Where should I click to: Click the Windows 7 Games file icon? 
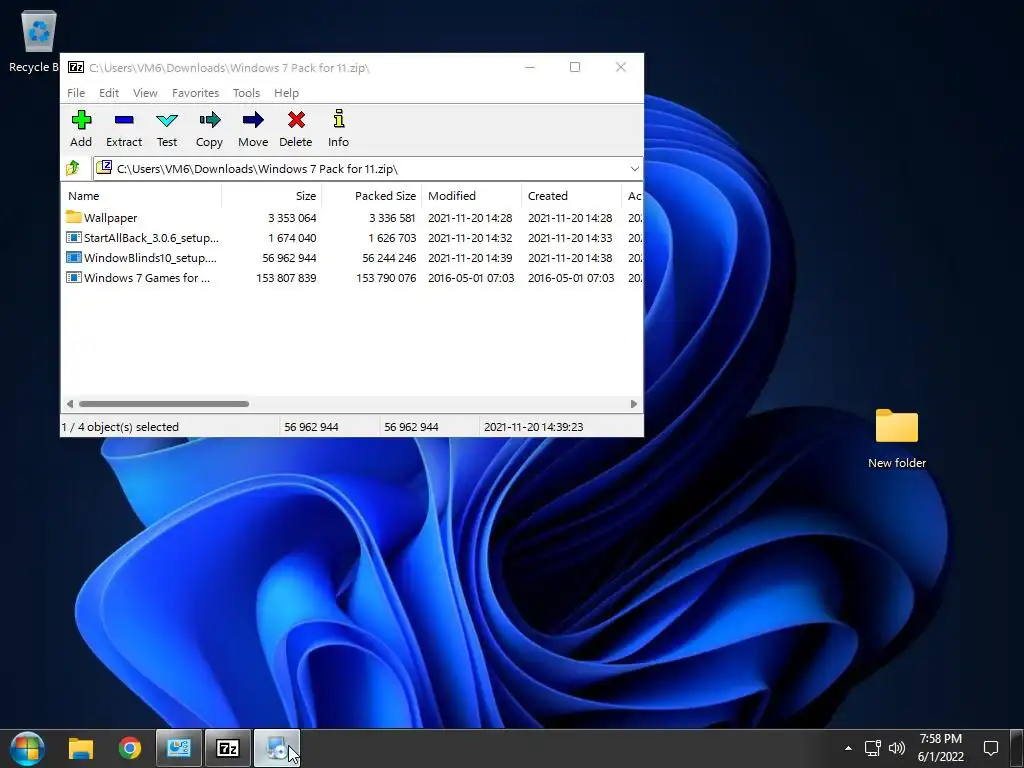click(74, 278)
